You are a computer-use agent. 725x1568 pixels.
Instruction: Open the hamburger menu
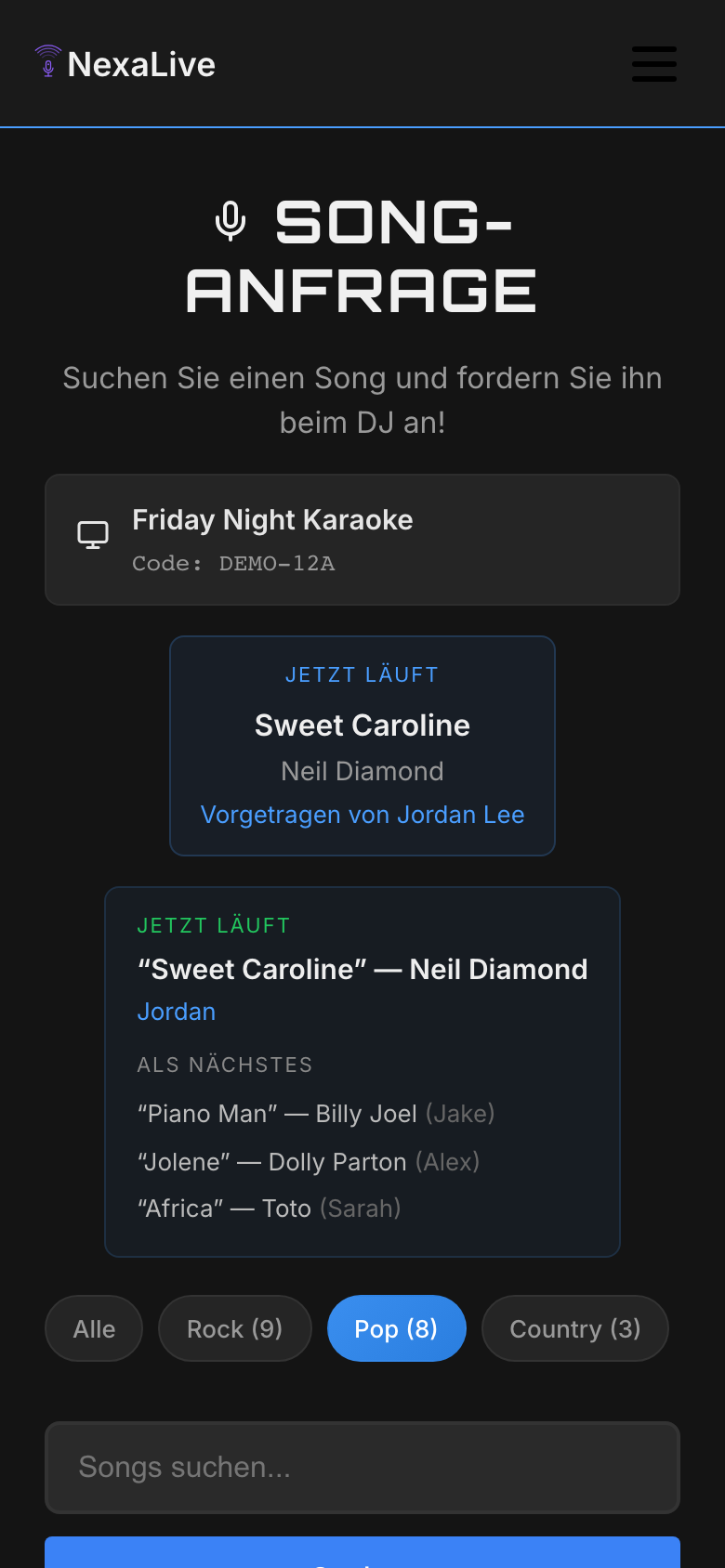[x=654, y=64]
